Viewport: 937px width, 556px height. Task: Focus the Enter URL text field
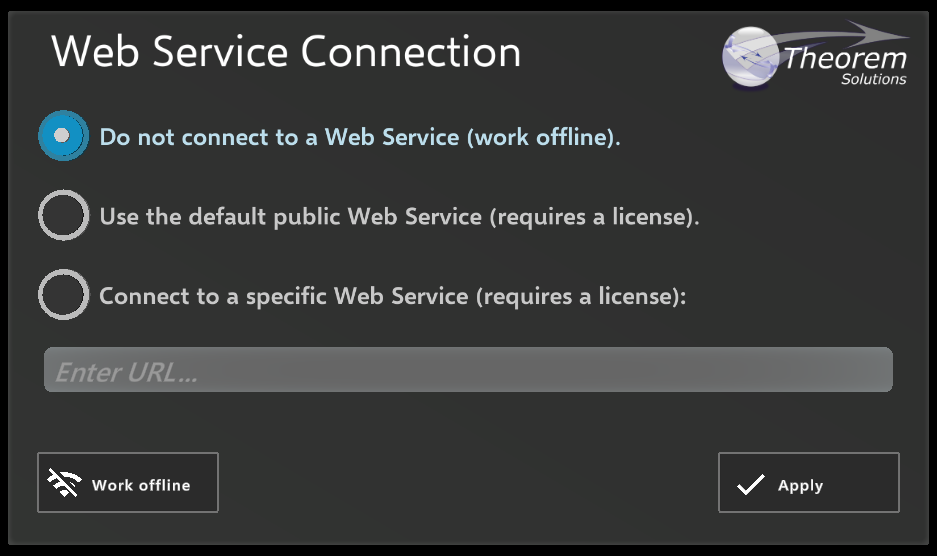click(467, 371)
